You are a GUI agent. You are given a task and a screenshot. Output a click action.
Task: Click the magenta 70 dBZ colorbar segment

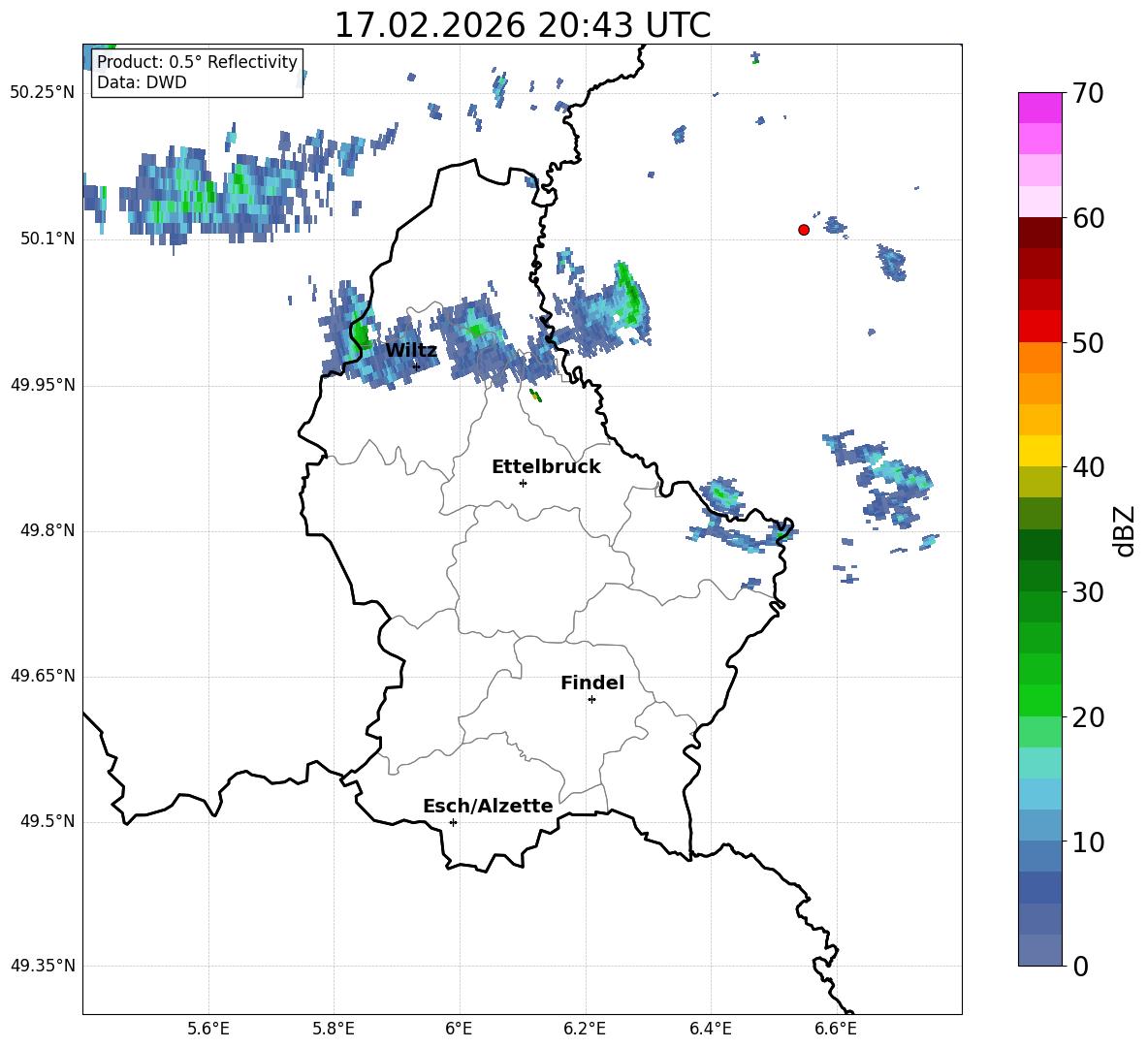1039,108
